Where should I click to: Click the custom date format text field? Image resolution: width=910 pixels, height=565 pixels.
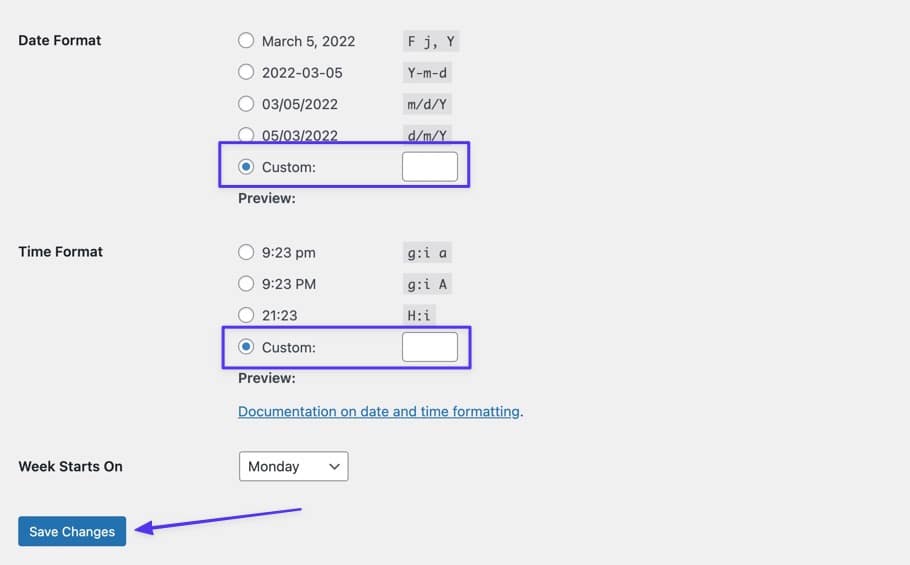pyautogui.click(x=429, y=167)
